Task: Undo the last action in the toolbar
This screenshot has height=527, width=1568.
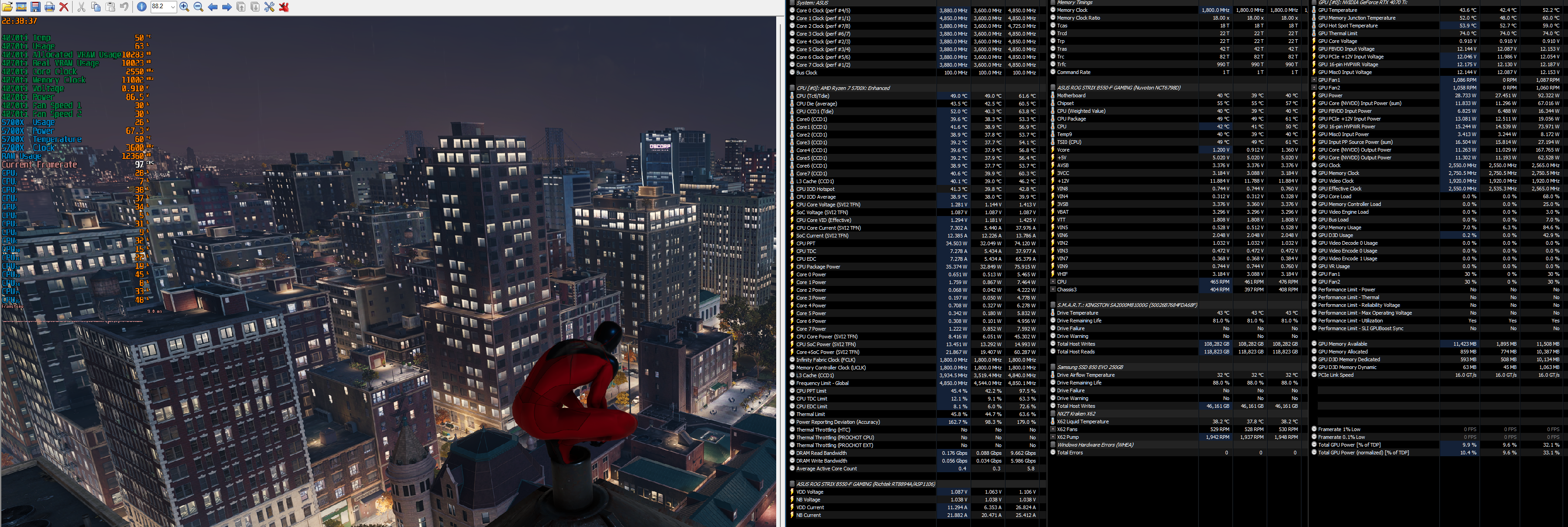Action: tap(124, 7)
